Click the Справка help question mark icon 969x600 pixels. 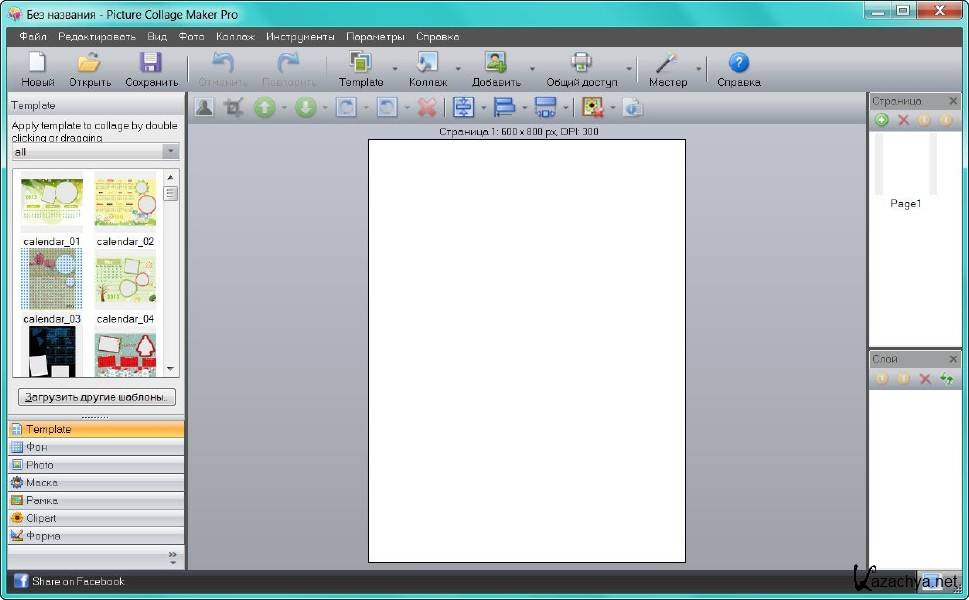pos(738,63)
